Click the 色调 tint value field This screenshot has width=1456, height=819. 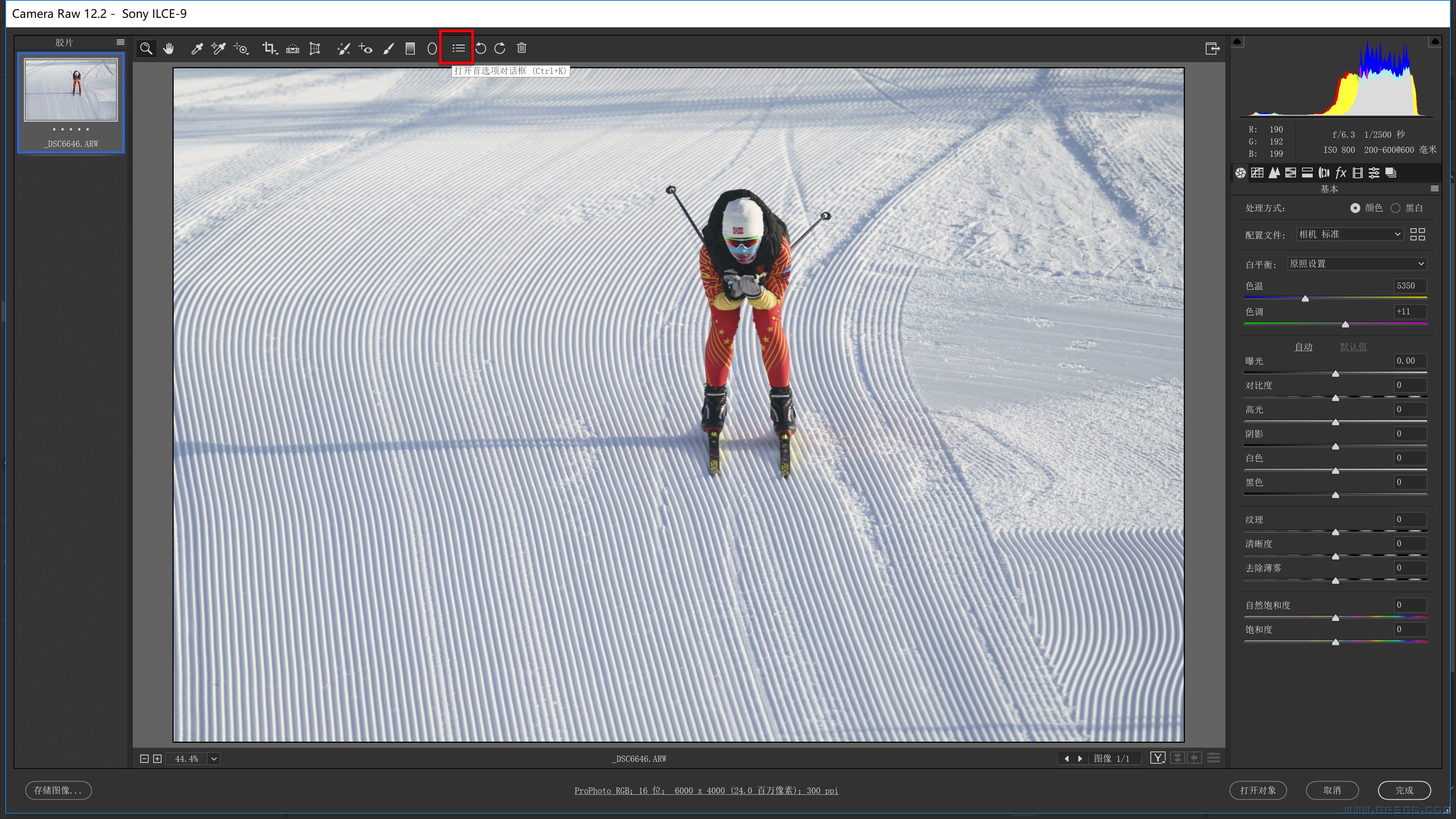(1410, 311)
